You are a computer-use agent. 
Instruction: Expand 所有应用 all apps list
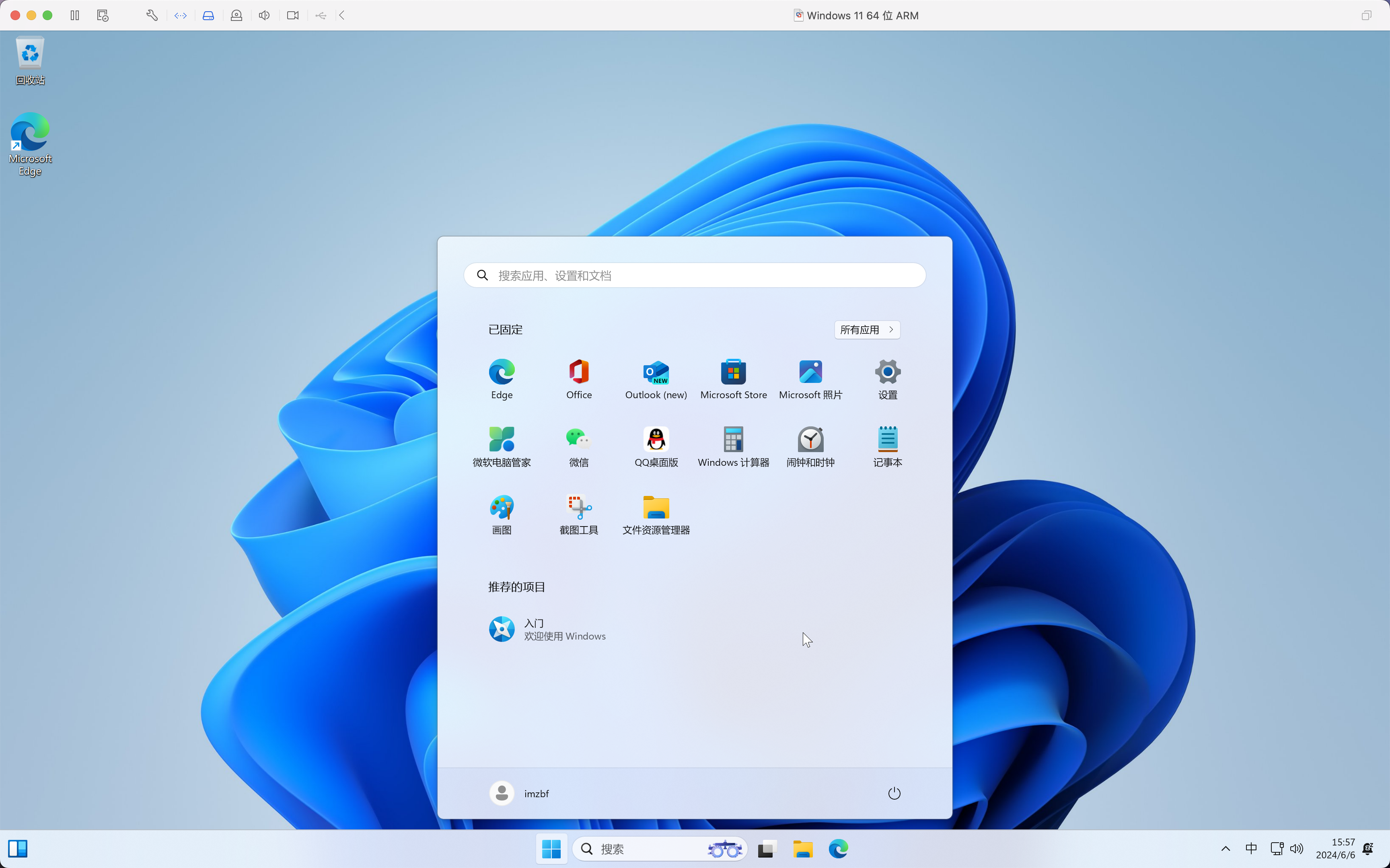(867, 329)
